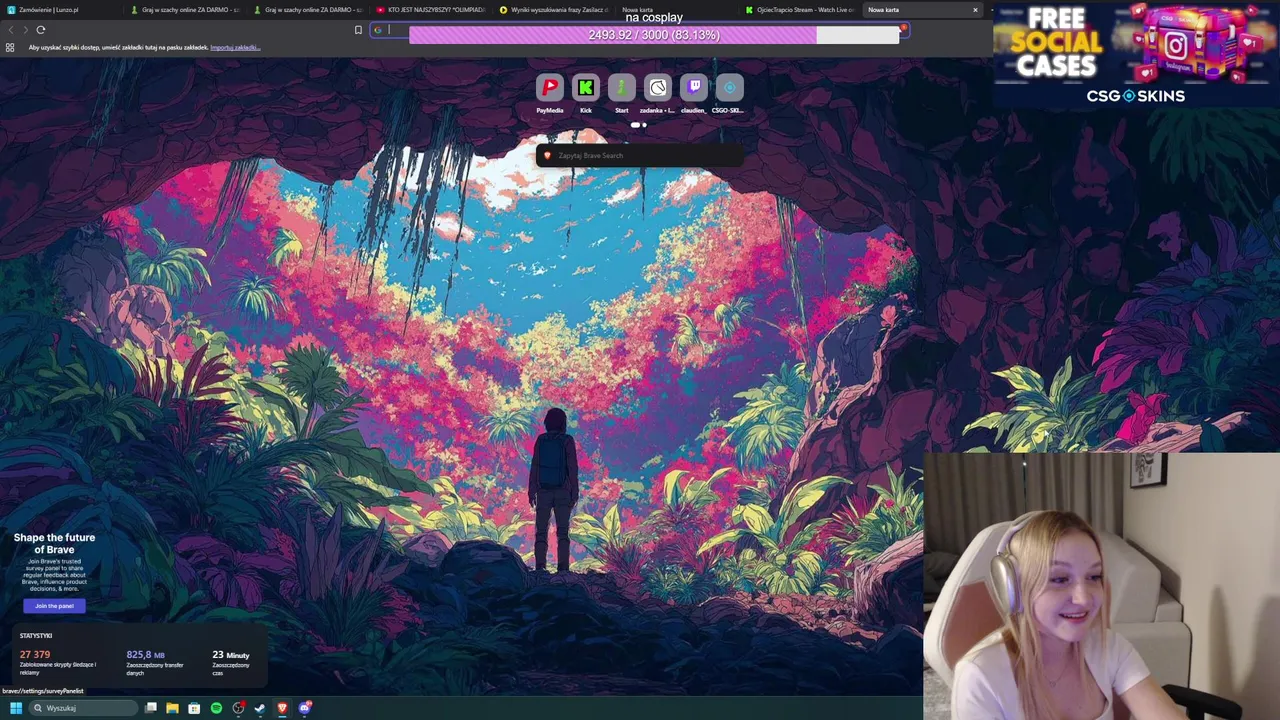Open the zadanka shortcut tile

pos(658,88)
